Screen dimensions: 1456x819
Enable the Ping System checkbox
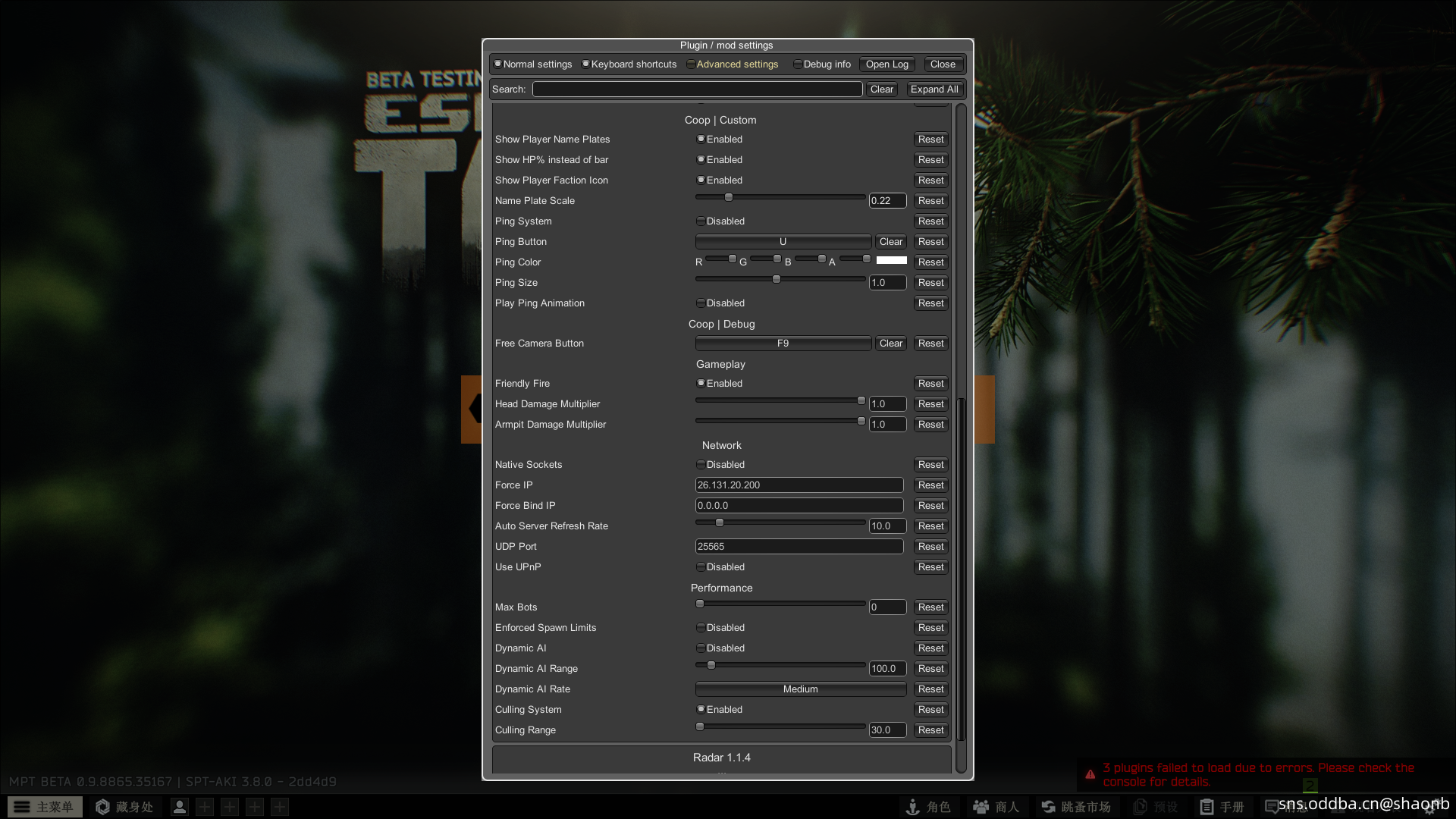click(701, 221)
